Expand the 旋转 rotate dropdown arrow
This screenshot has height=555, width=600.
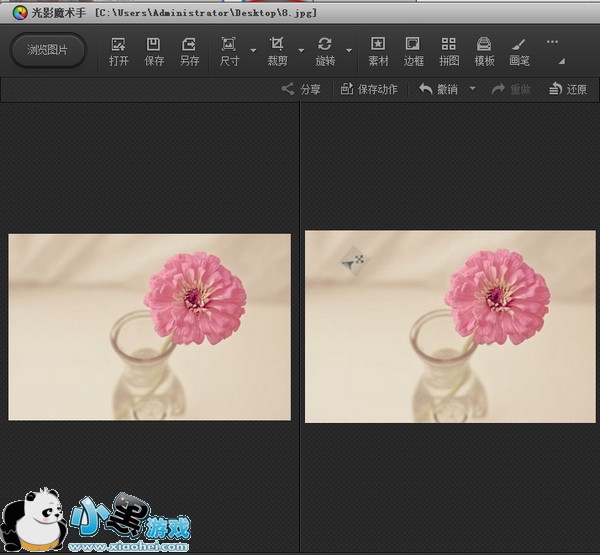(349, 50)
